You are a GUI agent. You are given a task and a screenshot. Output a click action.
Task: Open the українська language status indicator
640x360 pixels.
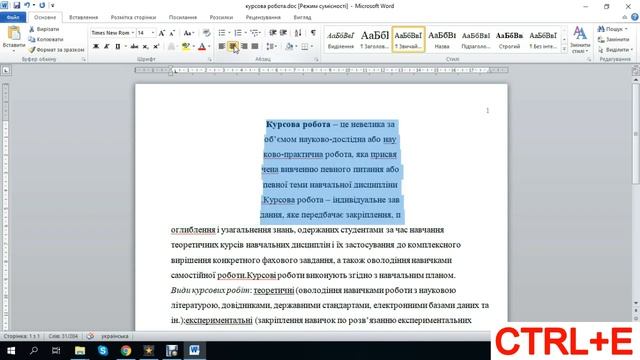[x=115, y=336]
